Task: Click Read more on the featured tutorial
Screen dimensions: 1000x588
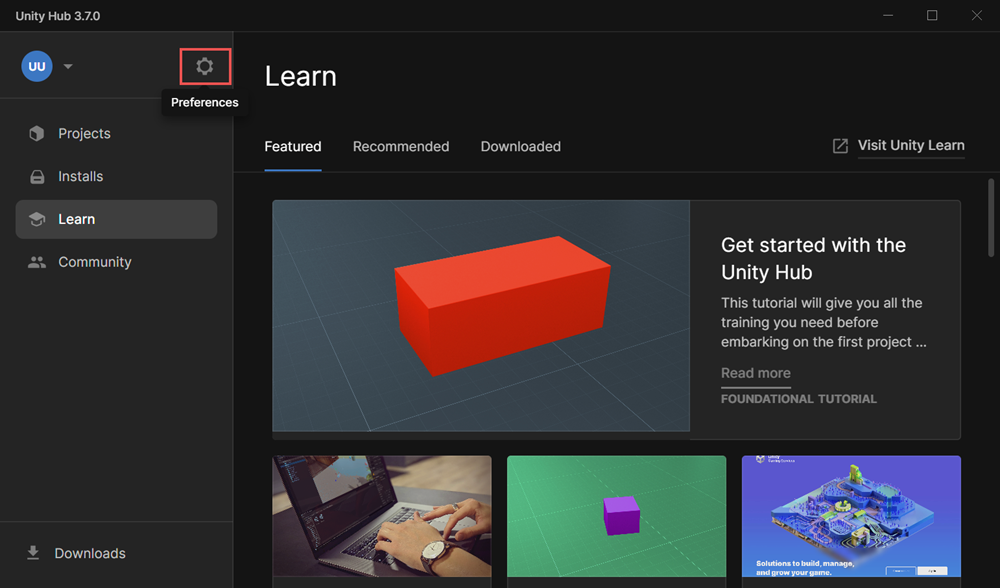Action: point(756,373)
